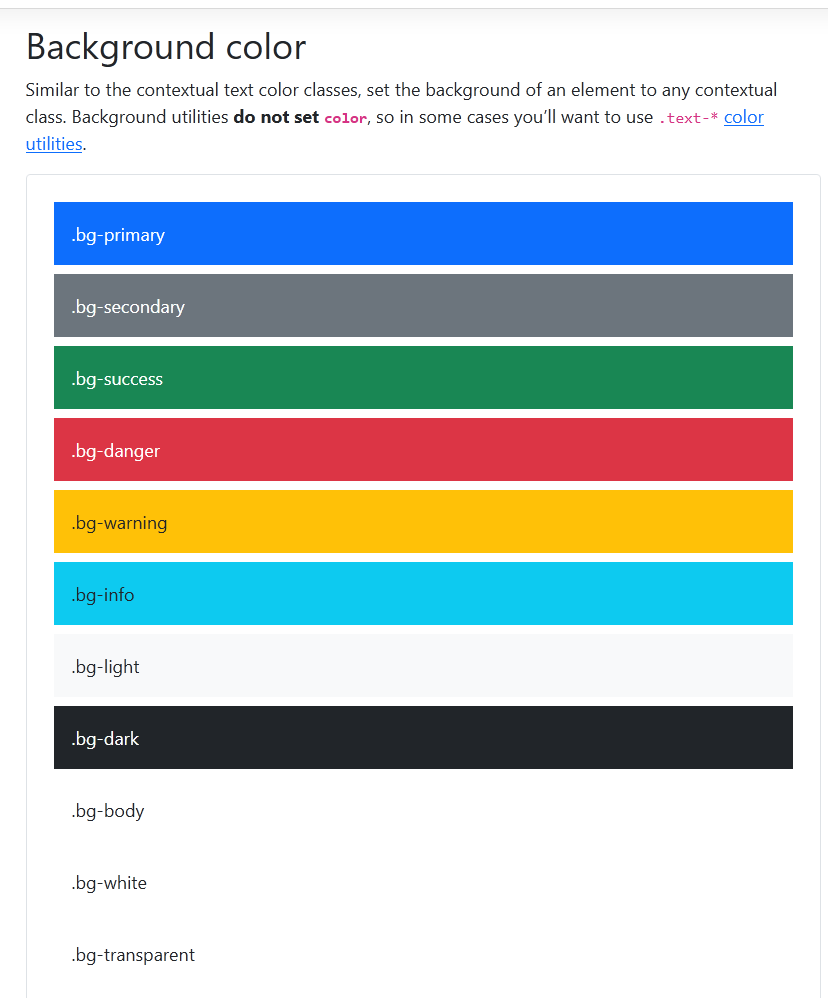Screen dimensions: 828x998
Task: Click the ".bg-warning" label text
Action: pyautogui.click(x=120, y=523)
